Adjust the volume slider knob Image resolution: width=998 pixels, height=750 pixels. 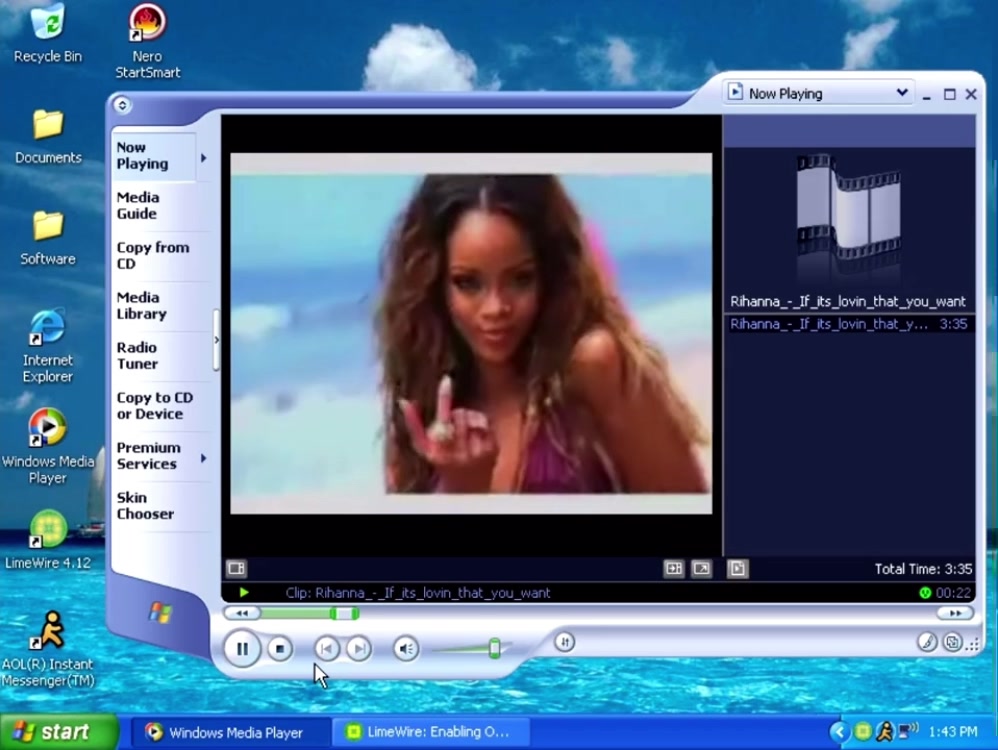tap(495, 648)
